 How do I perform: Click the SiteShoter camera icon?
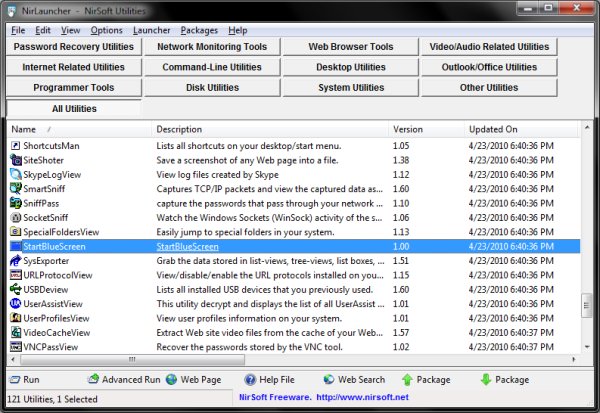(15, 160)
